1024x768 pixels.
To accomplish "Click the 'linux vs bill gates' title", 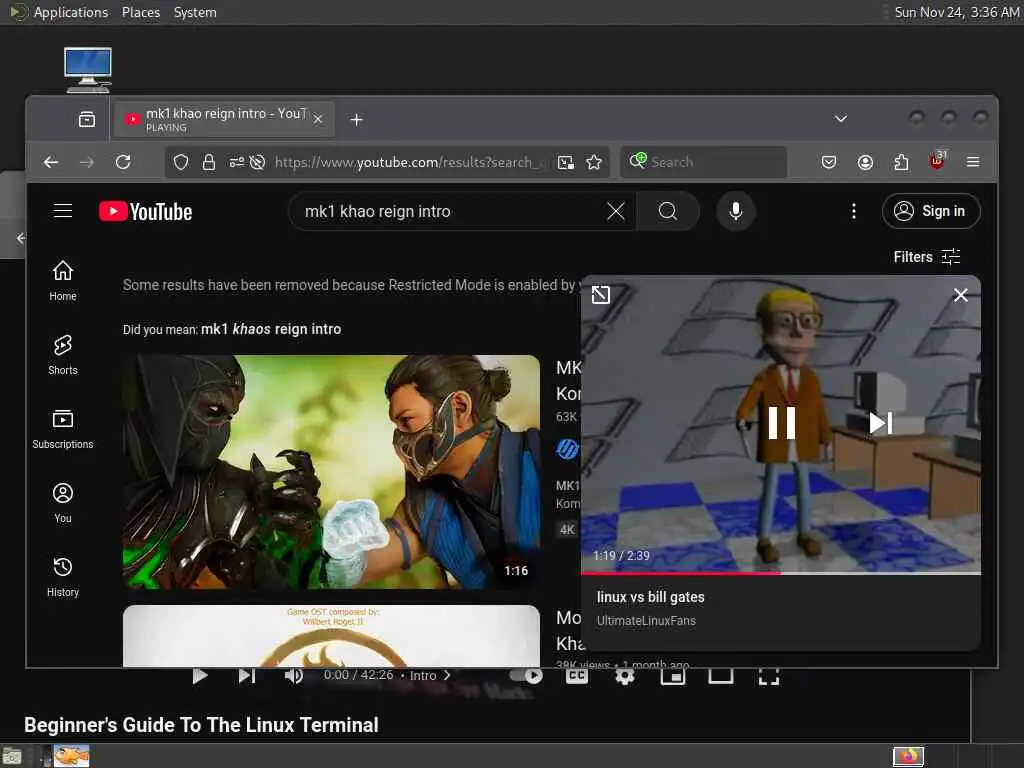I will (650, 597).
